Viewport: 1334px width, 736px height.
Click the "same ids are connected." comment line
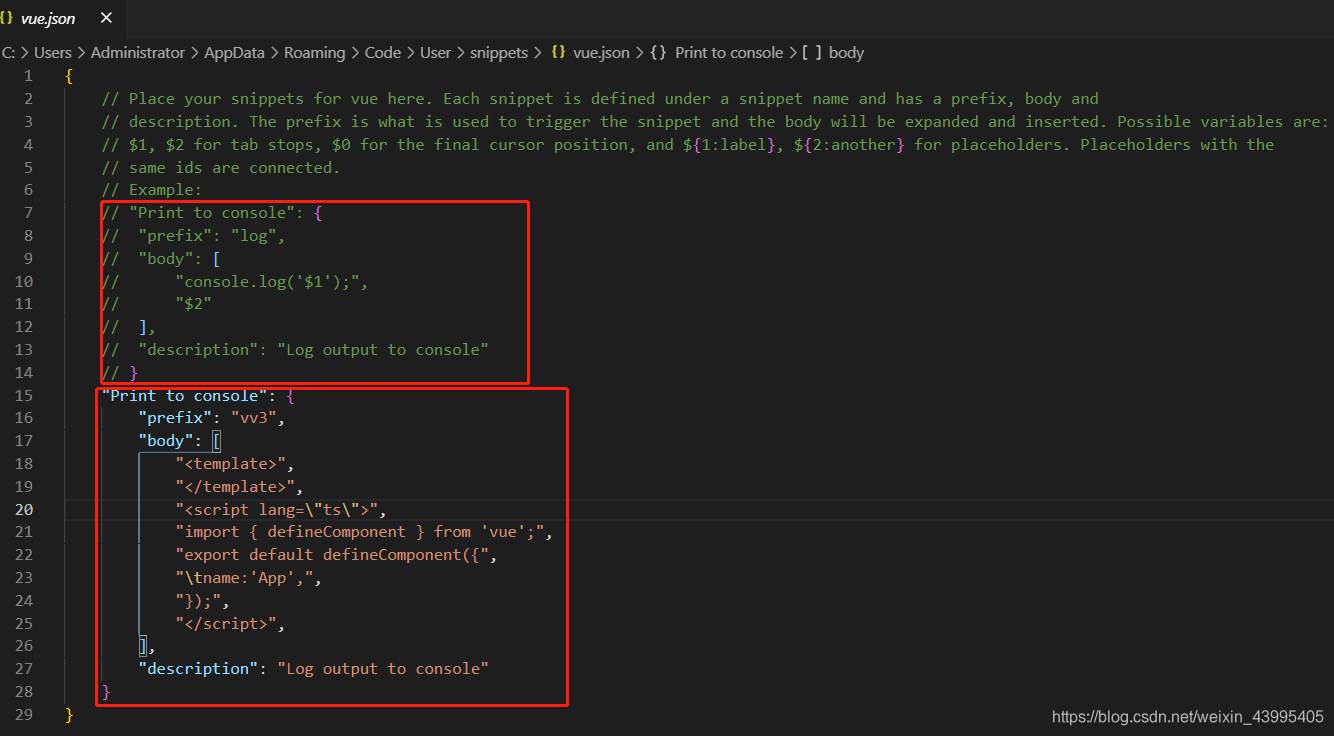click(220, 167)
